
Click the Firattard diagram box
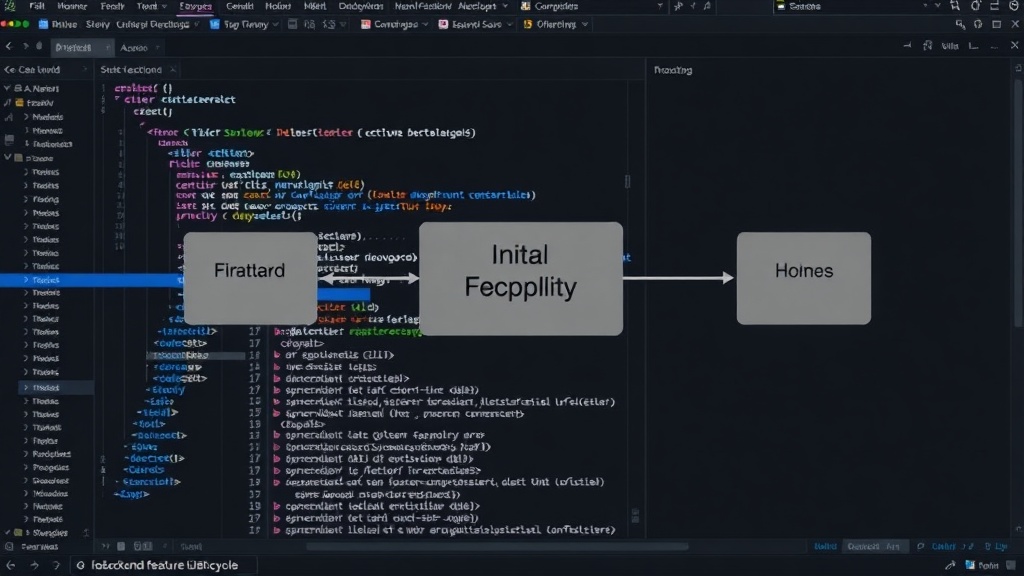point(250,278)
